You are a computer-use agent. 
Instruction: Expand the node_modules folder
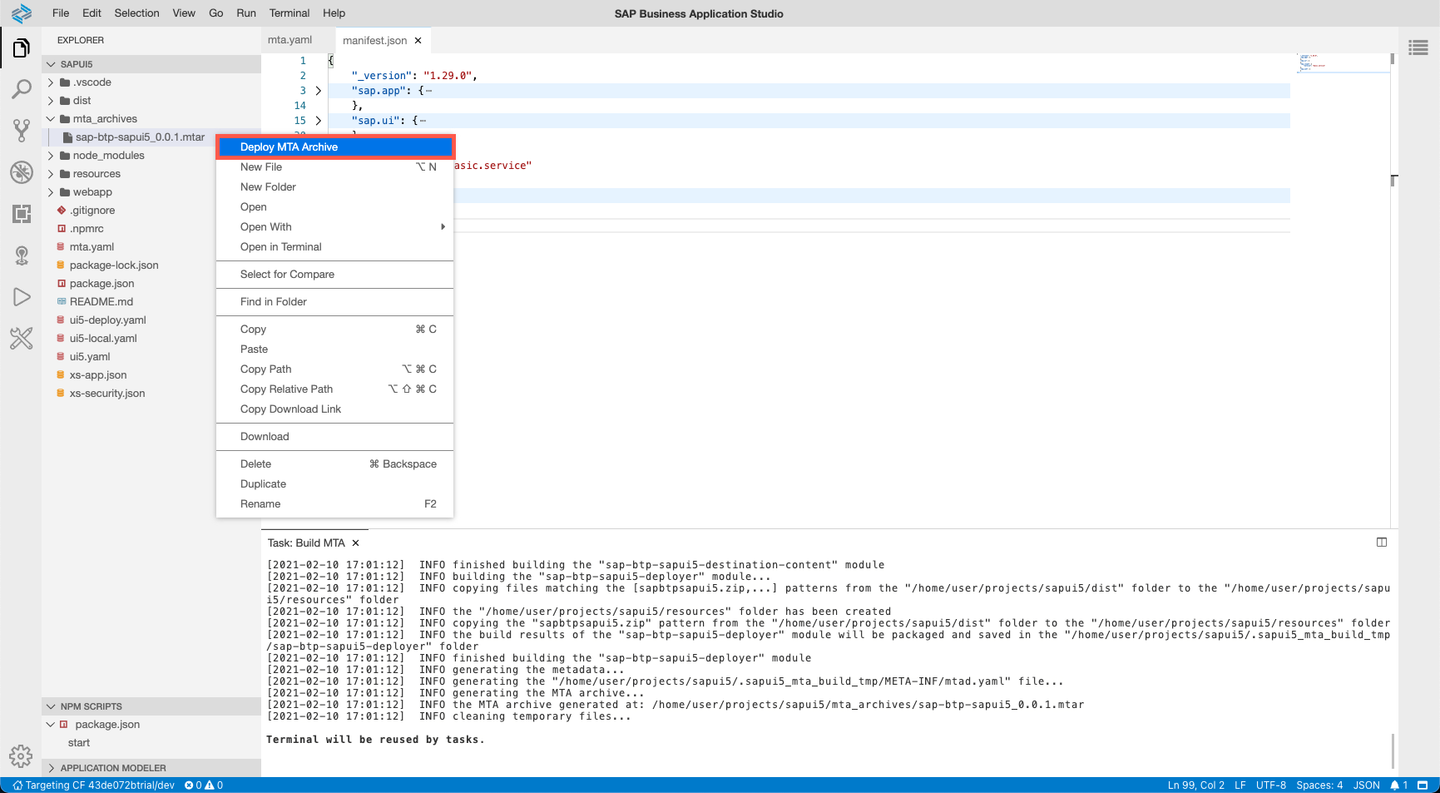coord(51,156)
